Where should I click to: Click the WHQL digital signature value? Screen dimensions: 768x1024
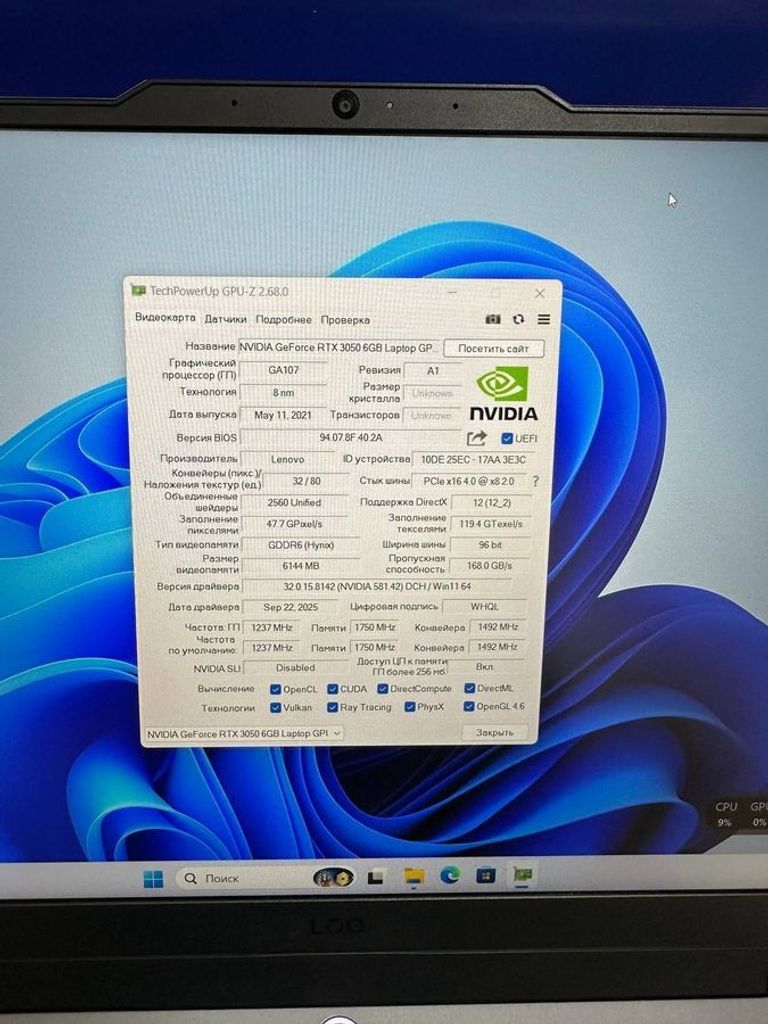(x=485, y=607)
